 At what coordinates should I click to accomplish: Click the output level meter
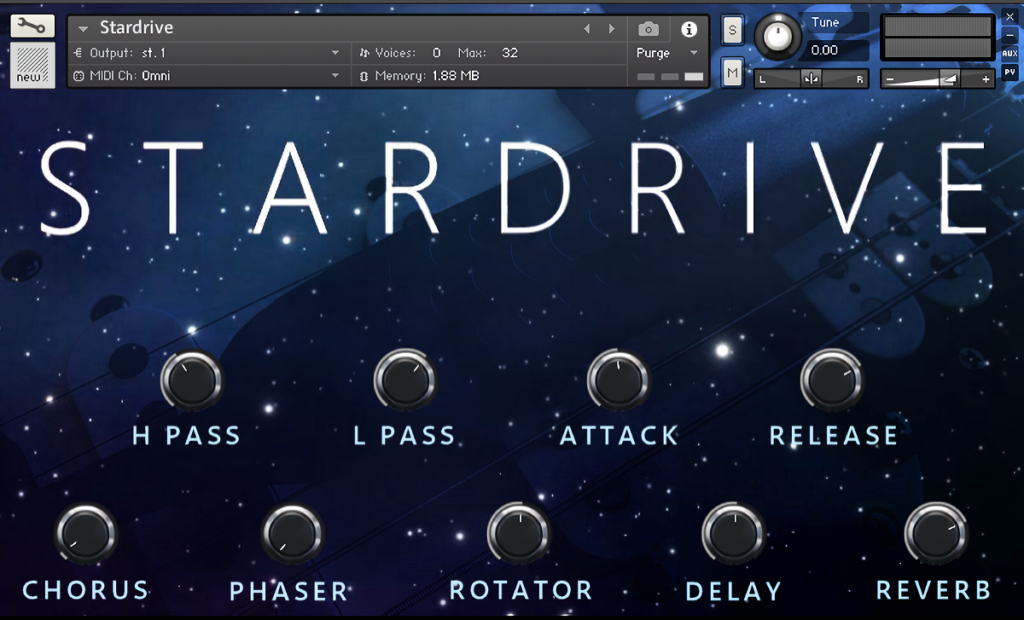[938, 37]
